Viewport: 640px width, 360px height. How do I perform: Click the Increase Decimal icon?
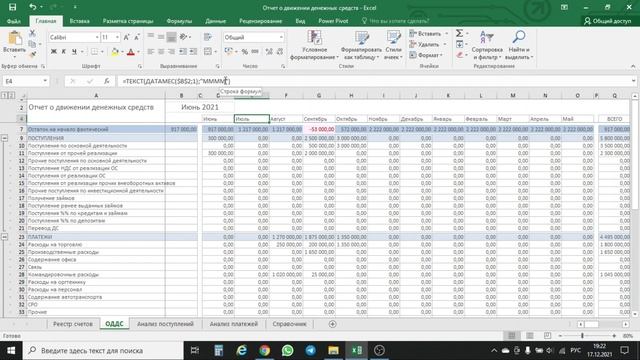pyautogui.click(x=269, y=51)
